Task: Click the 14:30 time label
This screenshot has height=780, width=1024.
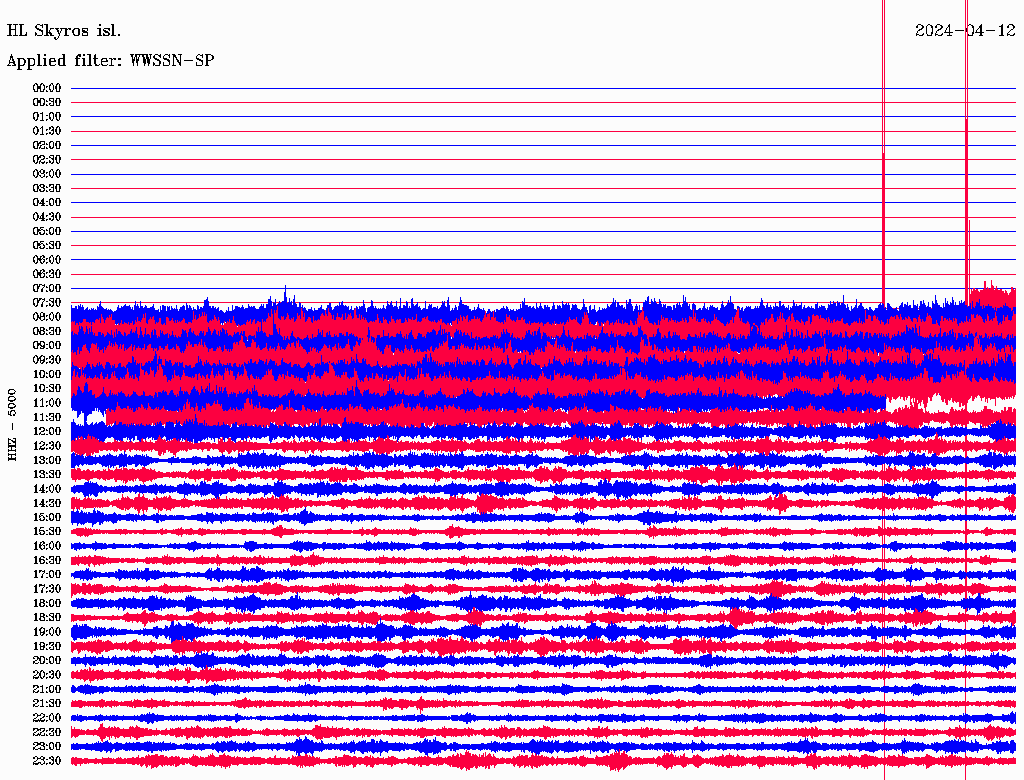Action: [47, 503]
